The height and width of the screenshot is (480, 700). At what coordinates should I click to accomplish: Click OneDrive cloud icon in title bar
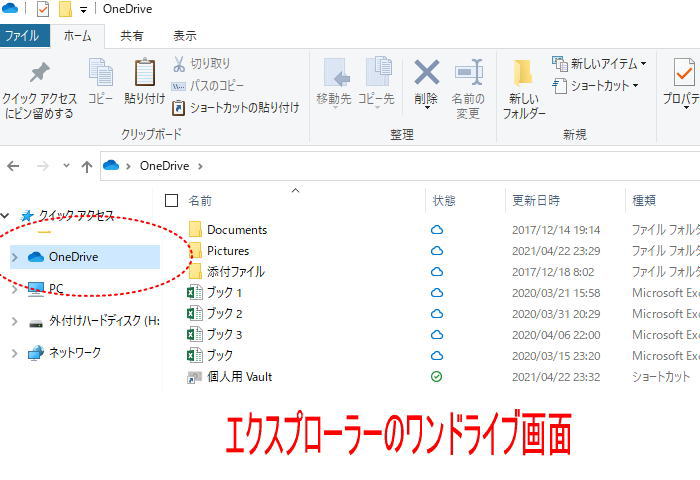10,8
